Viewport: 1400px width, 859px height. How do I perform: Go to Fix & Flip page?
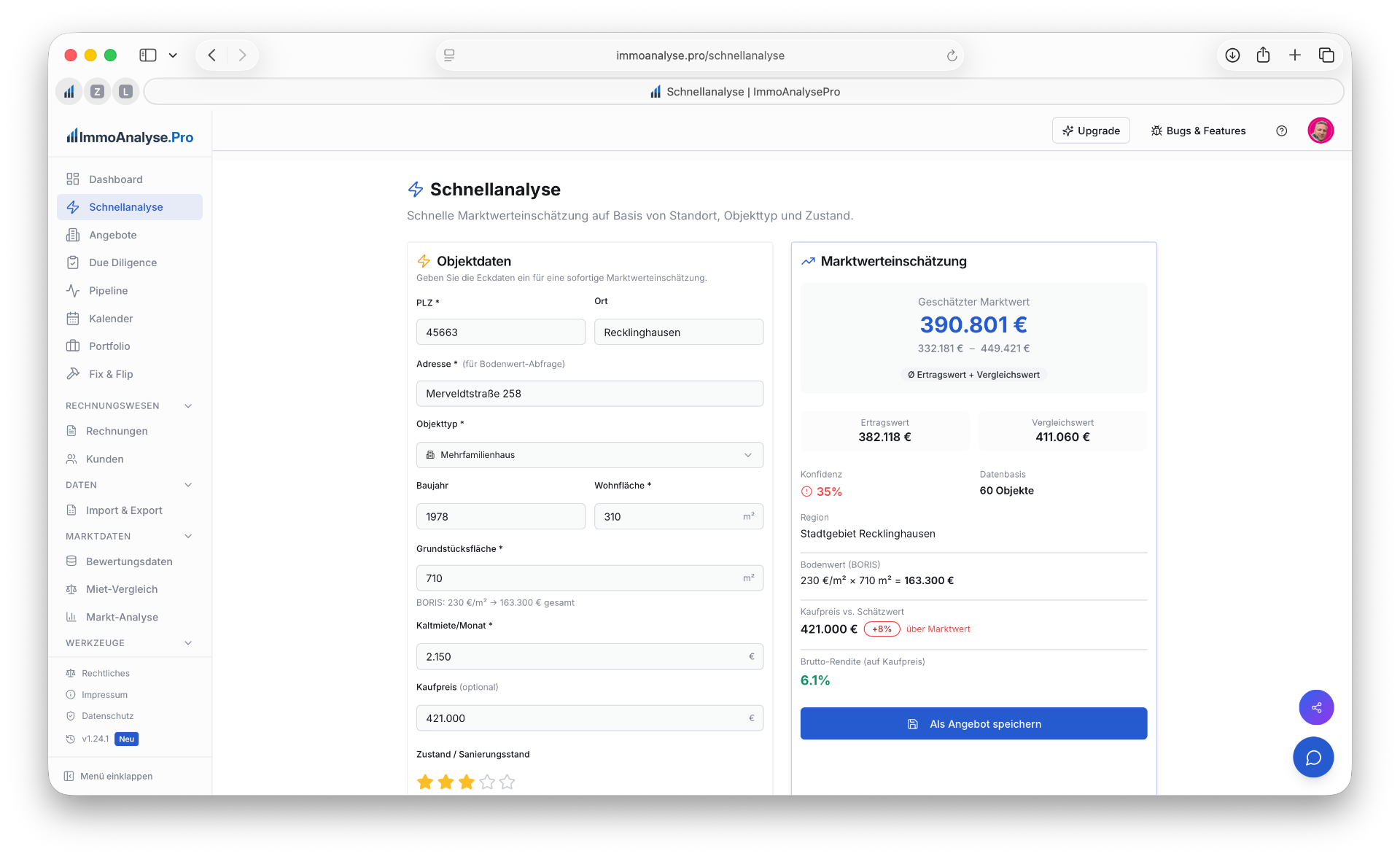pos(111,374)
